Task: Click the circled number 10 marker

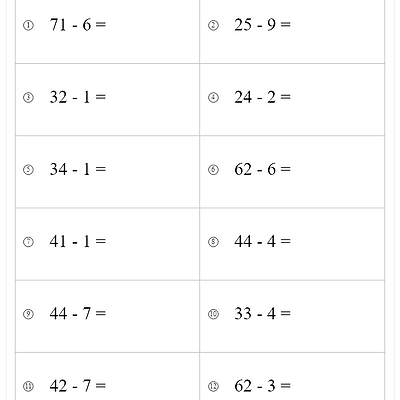Action: [213, 314]
